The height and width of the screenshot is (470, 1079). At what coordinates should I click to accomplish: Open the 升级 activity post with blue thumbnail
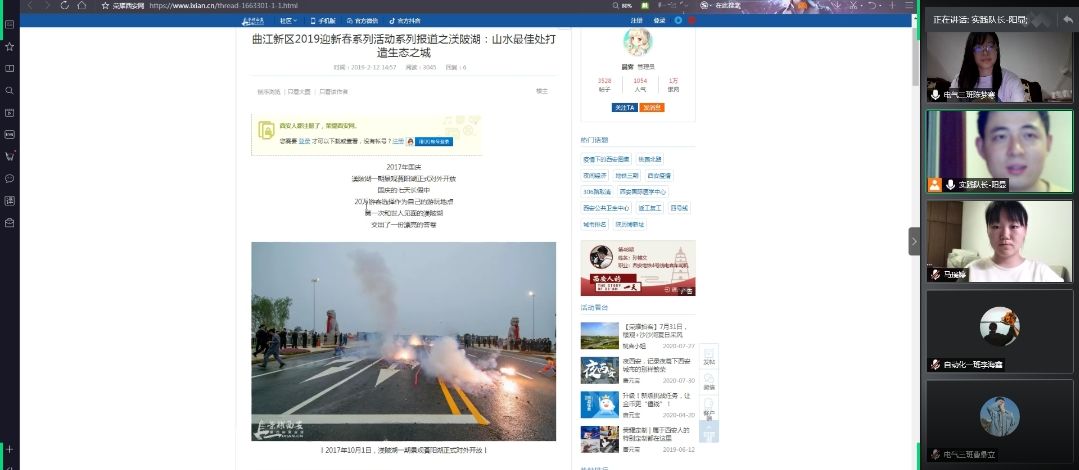(x=654, y=400)
